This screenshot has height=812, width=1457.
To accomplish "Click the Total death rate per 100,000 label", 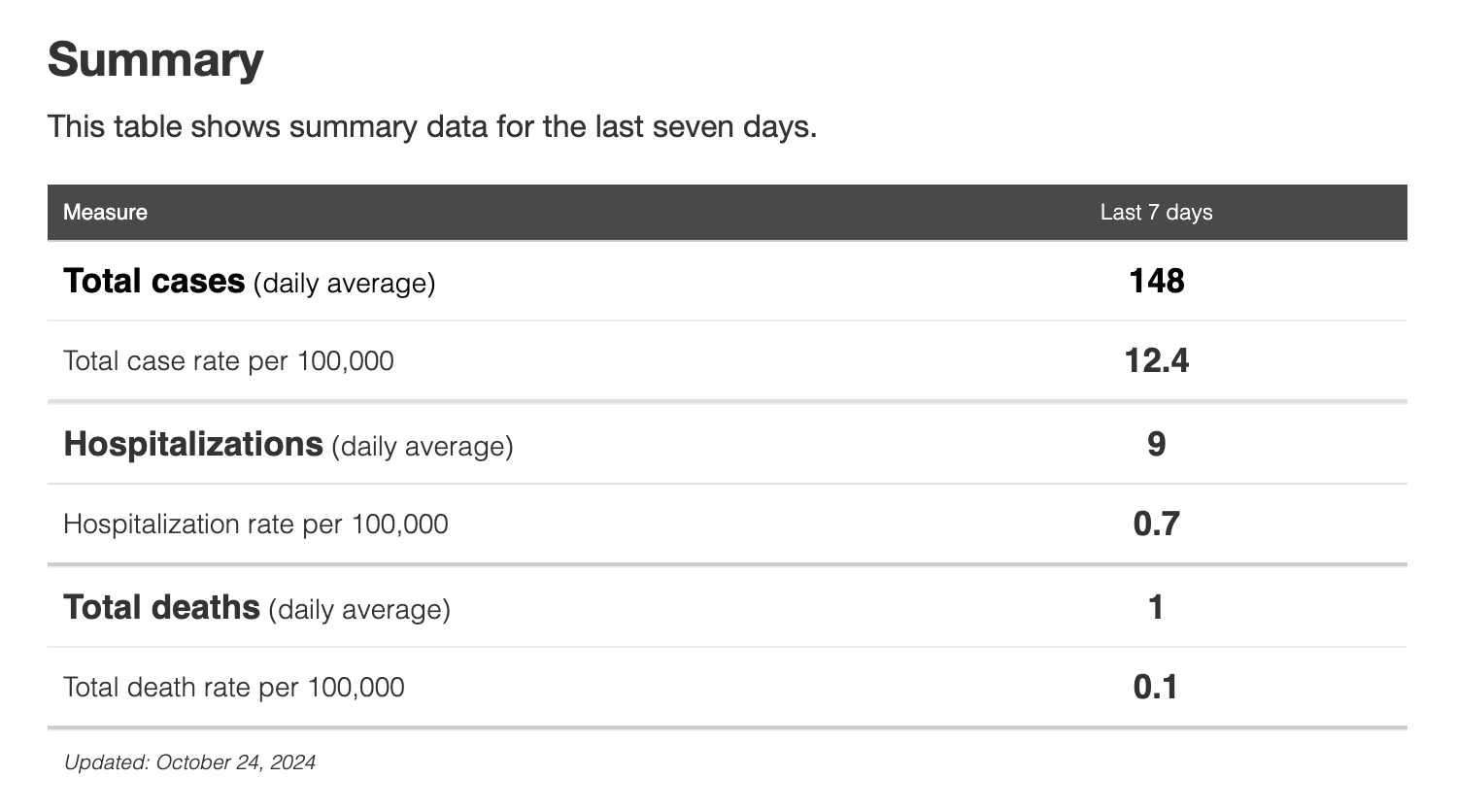I will point(233,688).
